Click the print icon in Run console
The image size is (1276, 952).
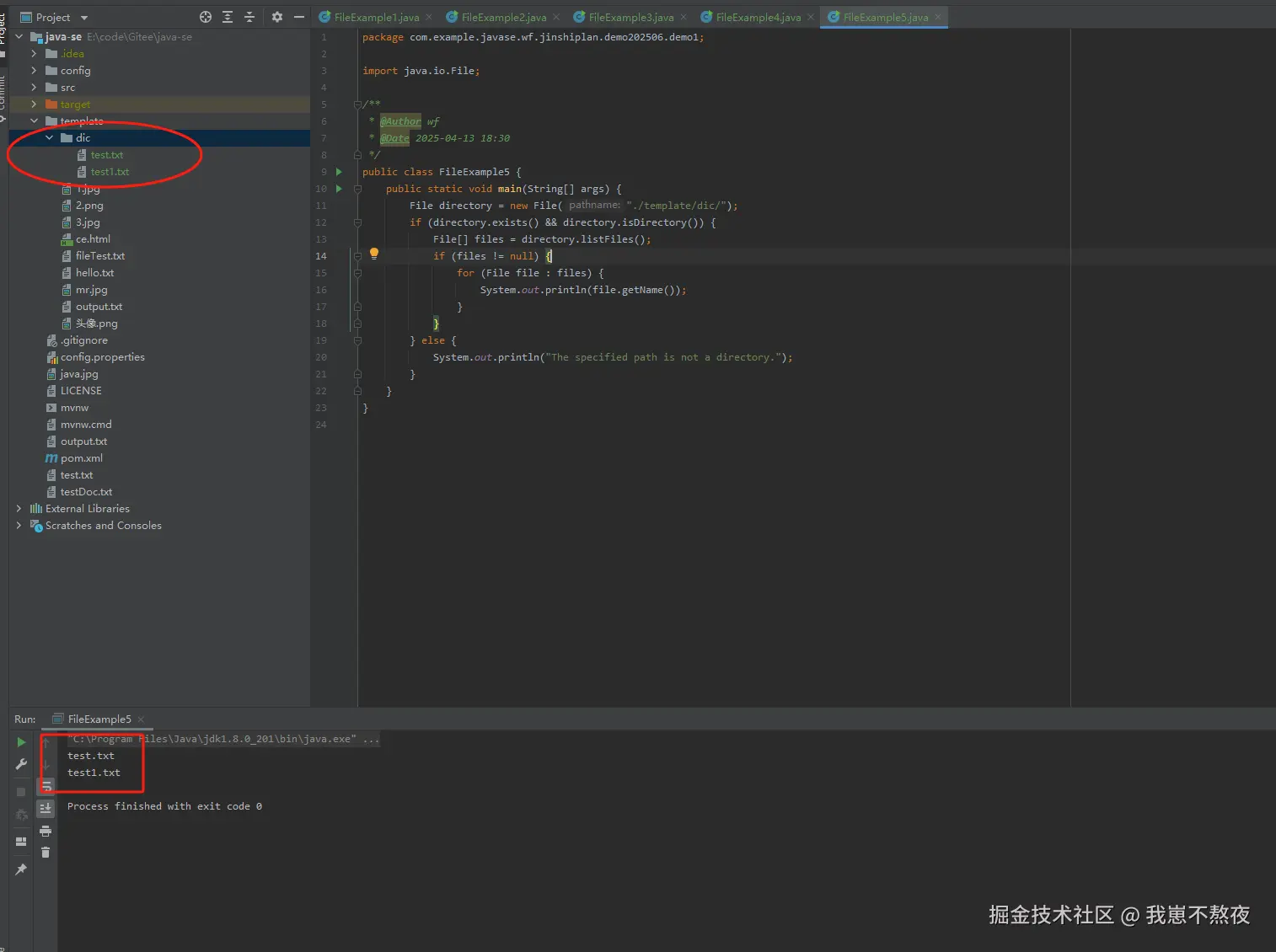tap(46, 831)
